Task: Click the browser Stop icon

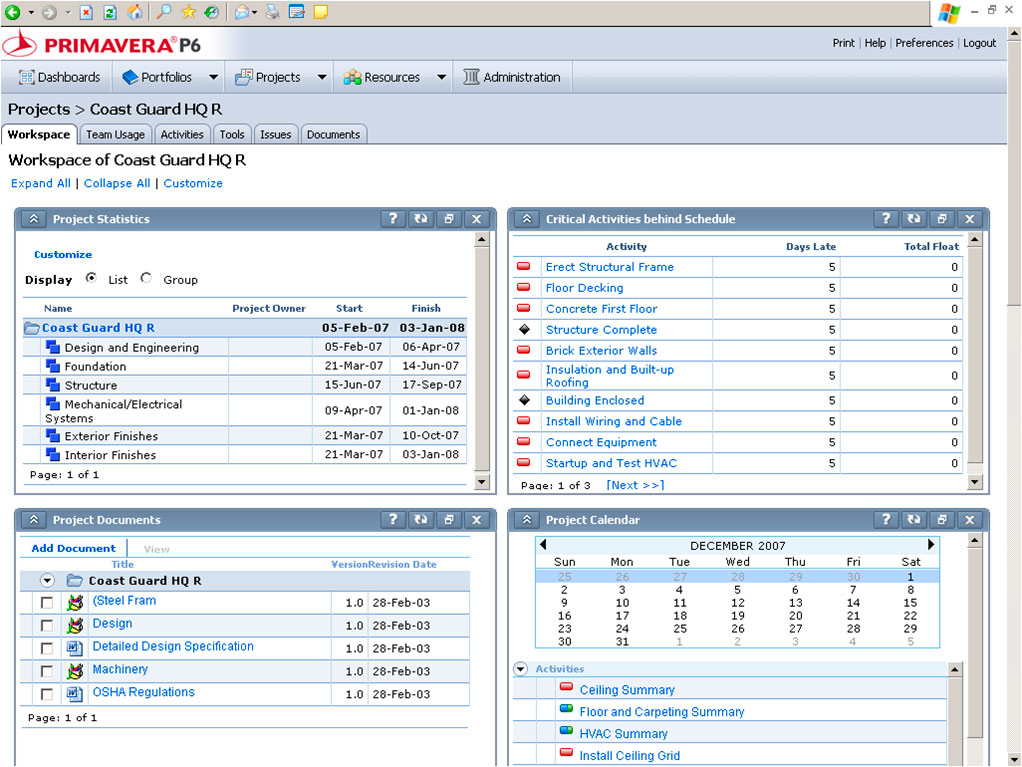Action: [86, 12]
